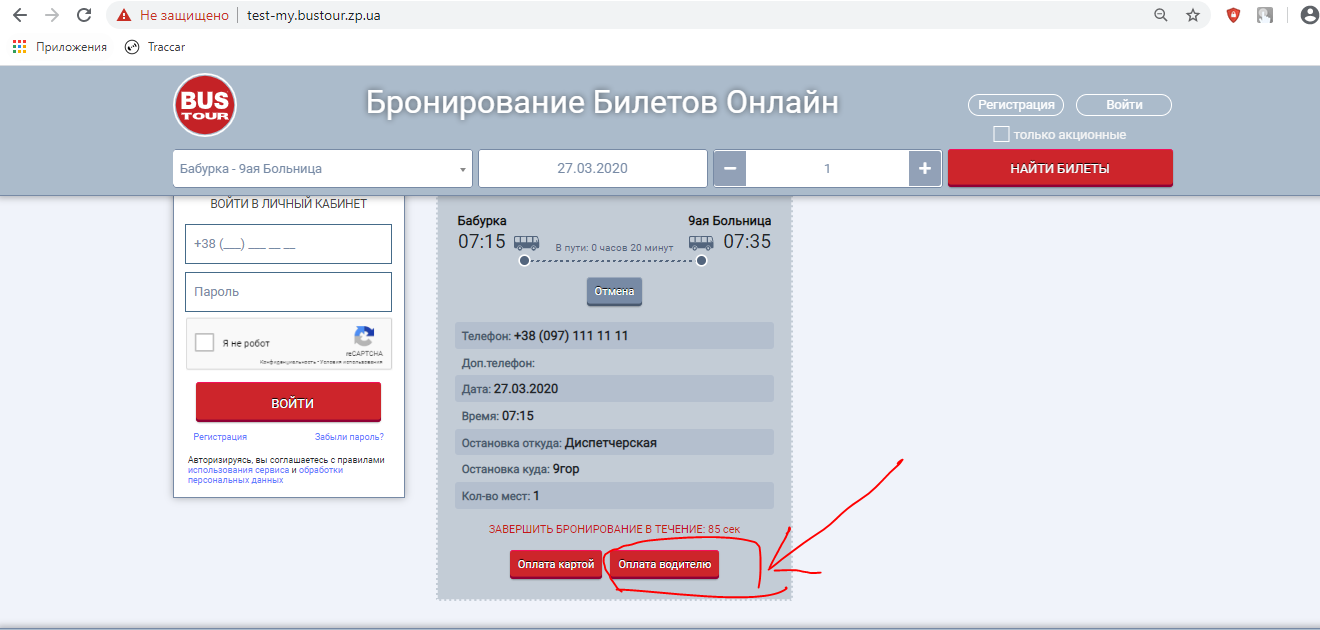Focus the phone number field +38
Viewport: 1320px width, 630px height.
point(288,244)
